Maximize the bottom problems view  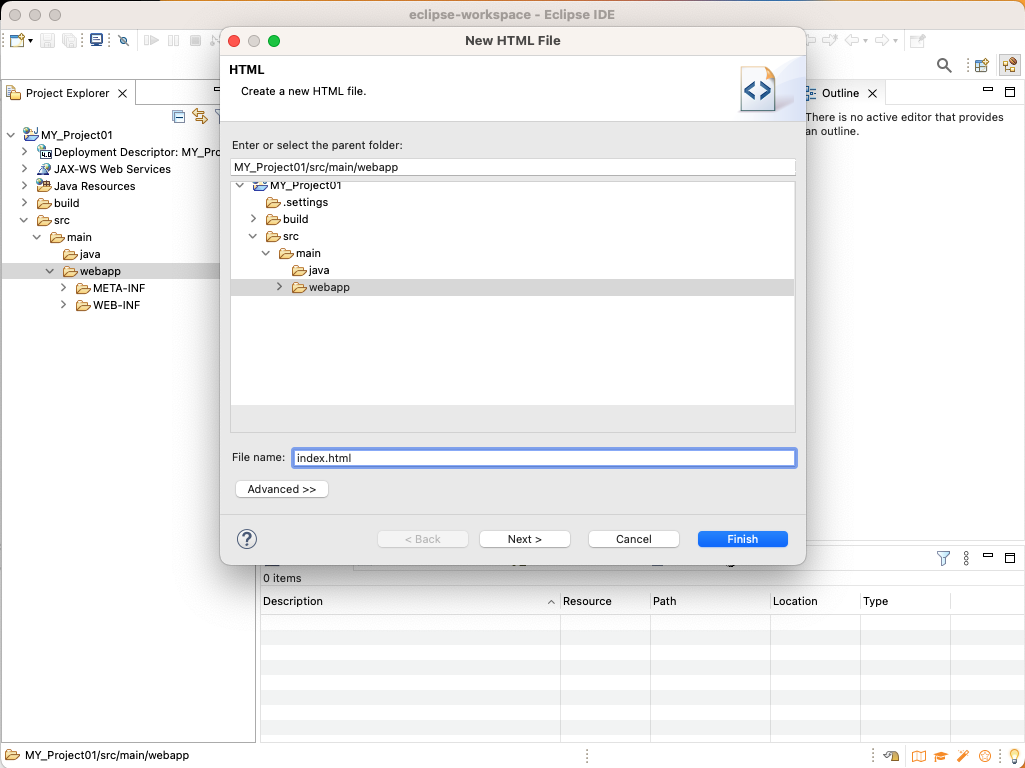pos(1010,558)
